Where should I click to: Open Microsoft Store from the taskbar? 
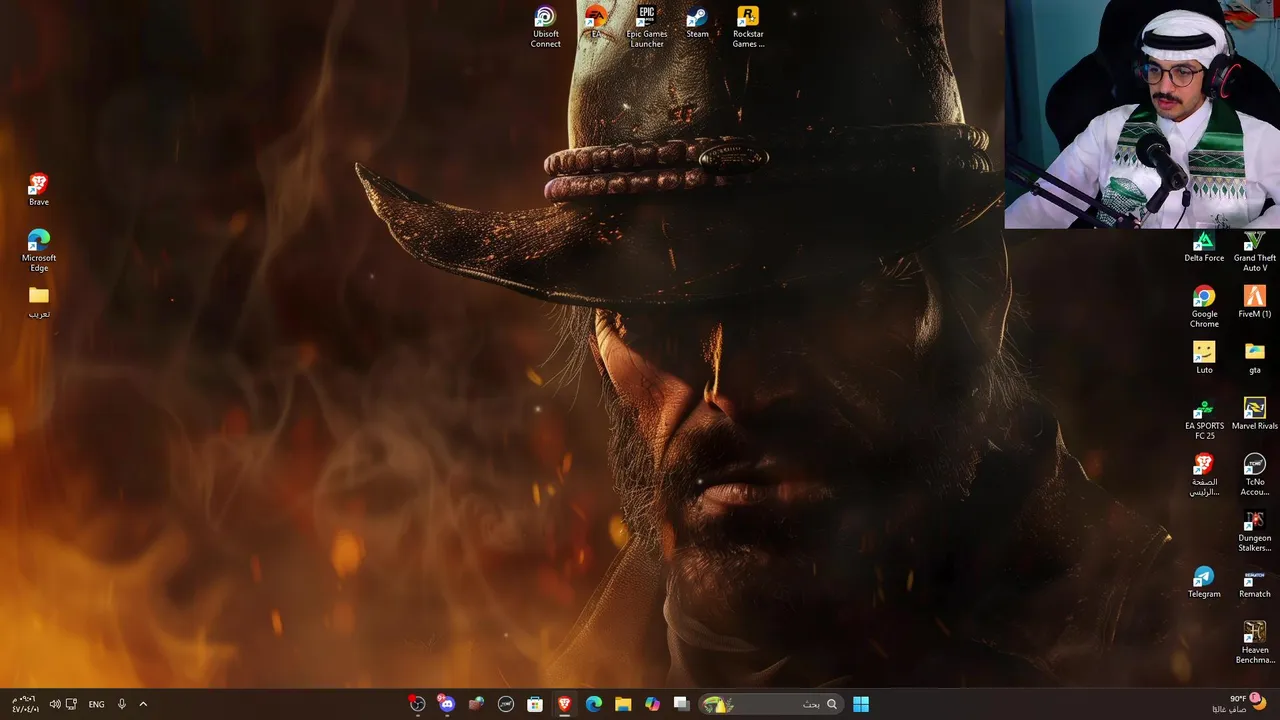(x=535, y=704)
